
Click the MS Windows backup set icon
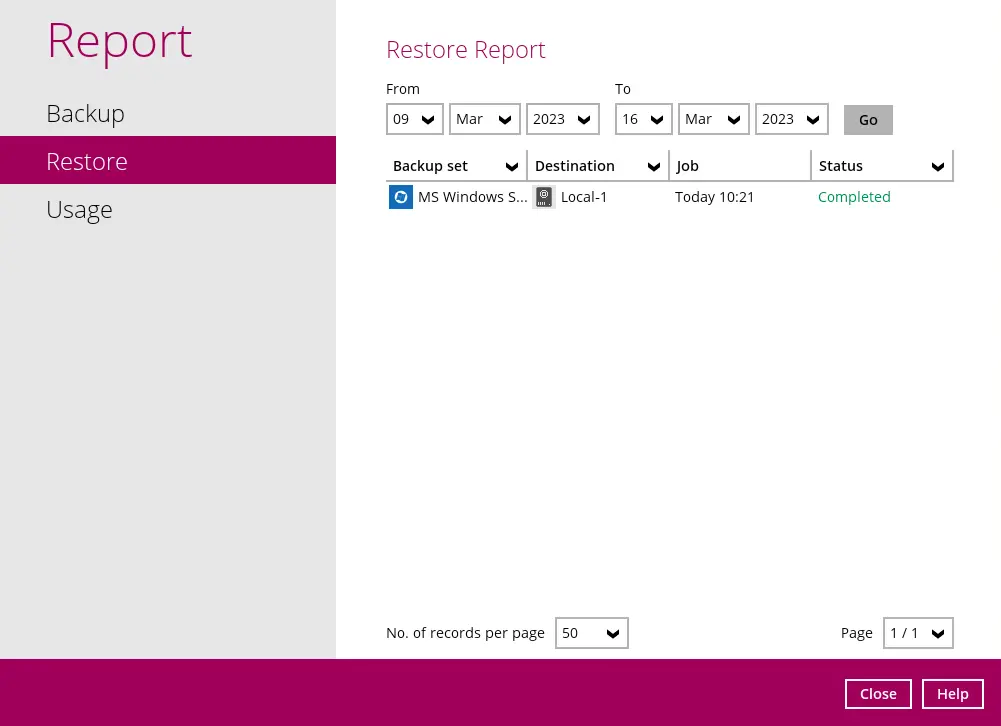401,197
